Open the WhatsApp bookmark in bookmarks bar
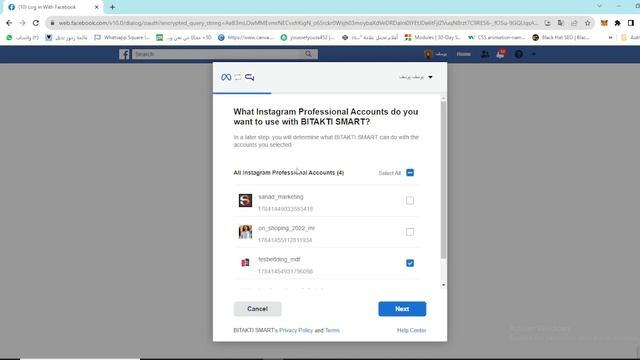 [22, 38]
